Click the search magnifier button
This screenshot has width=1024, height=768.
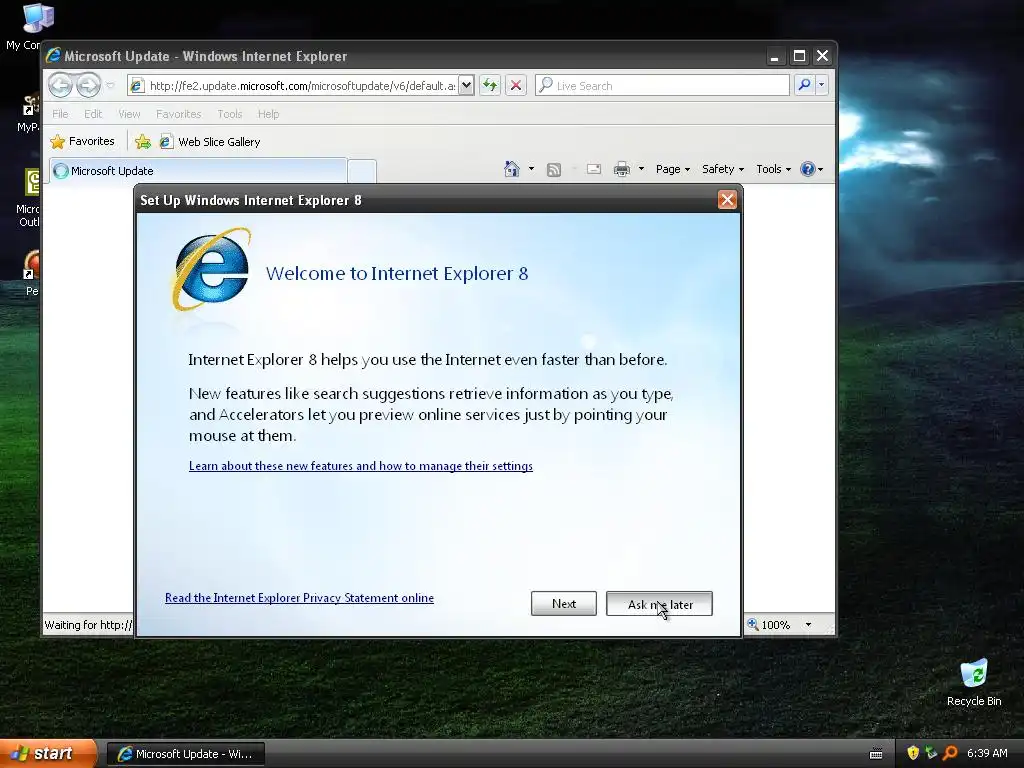pos(805,85)
